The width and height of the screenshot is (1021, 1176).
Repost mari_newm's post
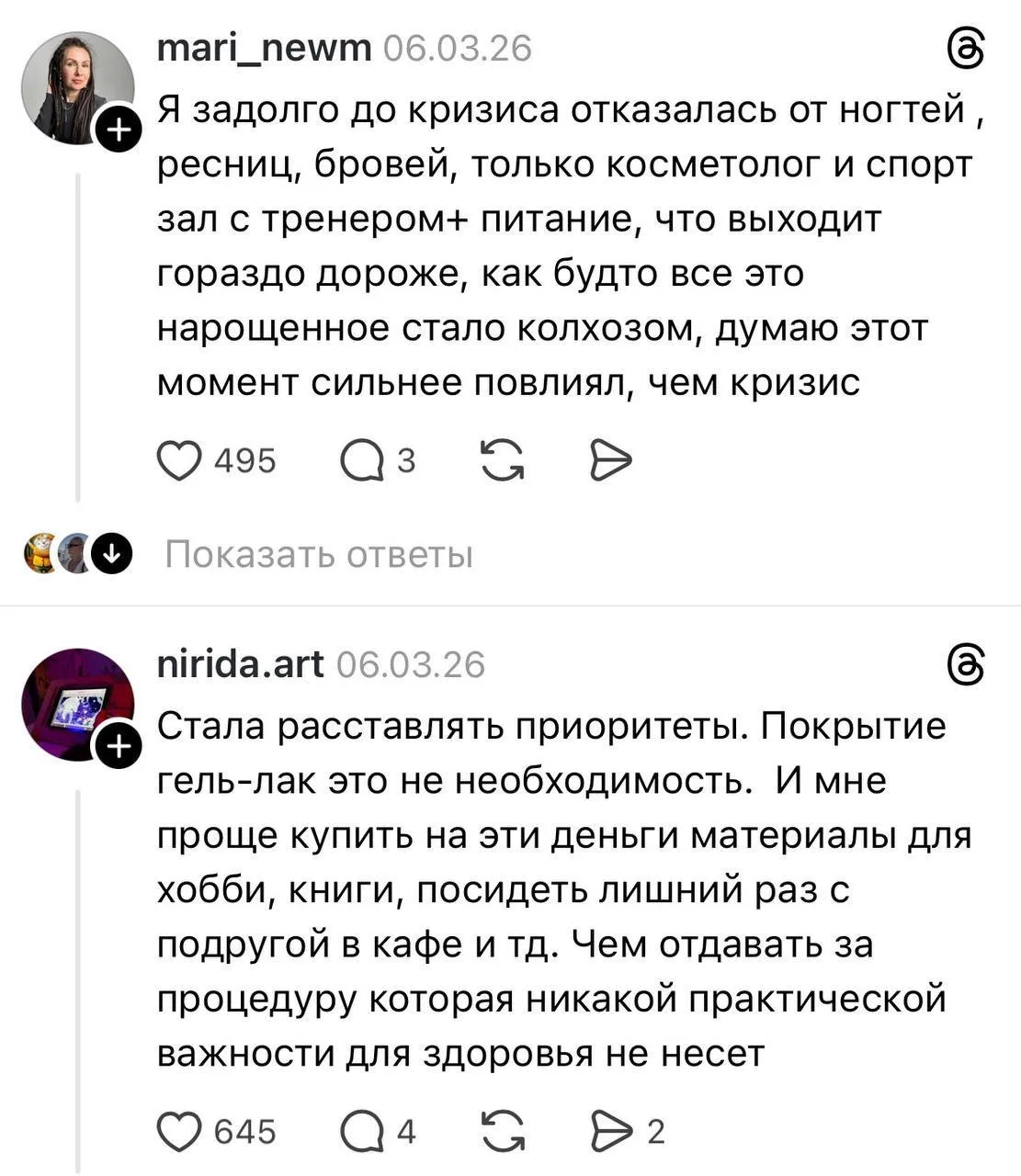click(503, 460)
